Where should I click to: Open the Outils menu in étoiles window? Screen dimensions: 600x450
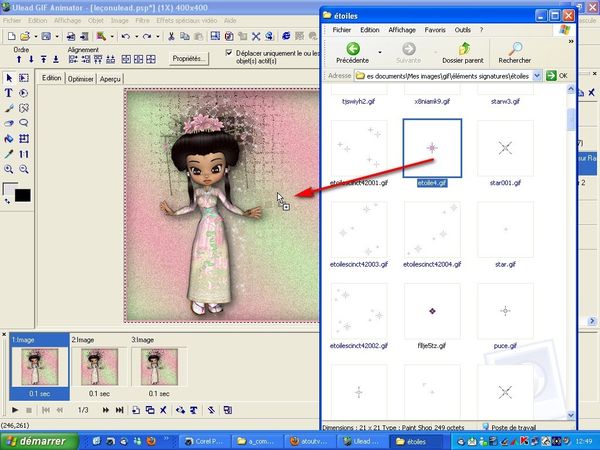click(463, 30)
